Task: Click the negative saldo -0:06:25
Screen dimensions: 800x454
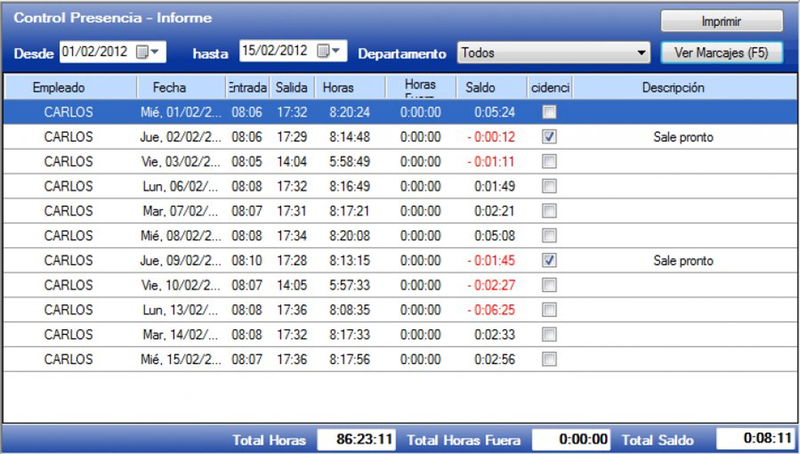Action: click(x=491, y=310)
